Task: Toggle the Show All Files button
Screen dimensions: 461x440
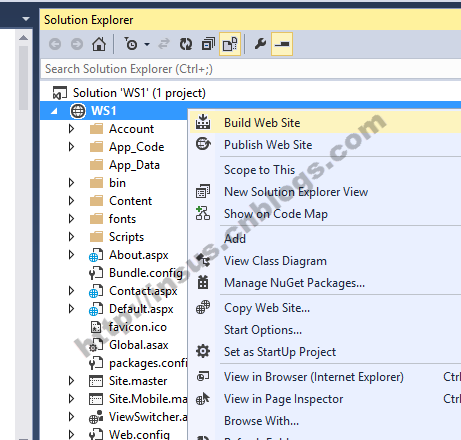Action: 230,44
